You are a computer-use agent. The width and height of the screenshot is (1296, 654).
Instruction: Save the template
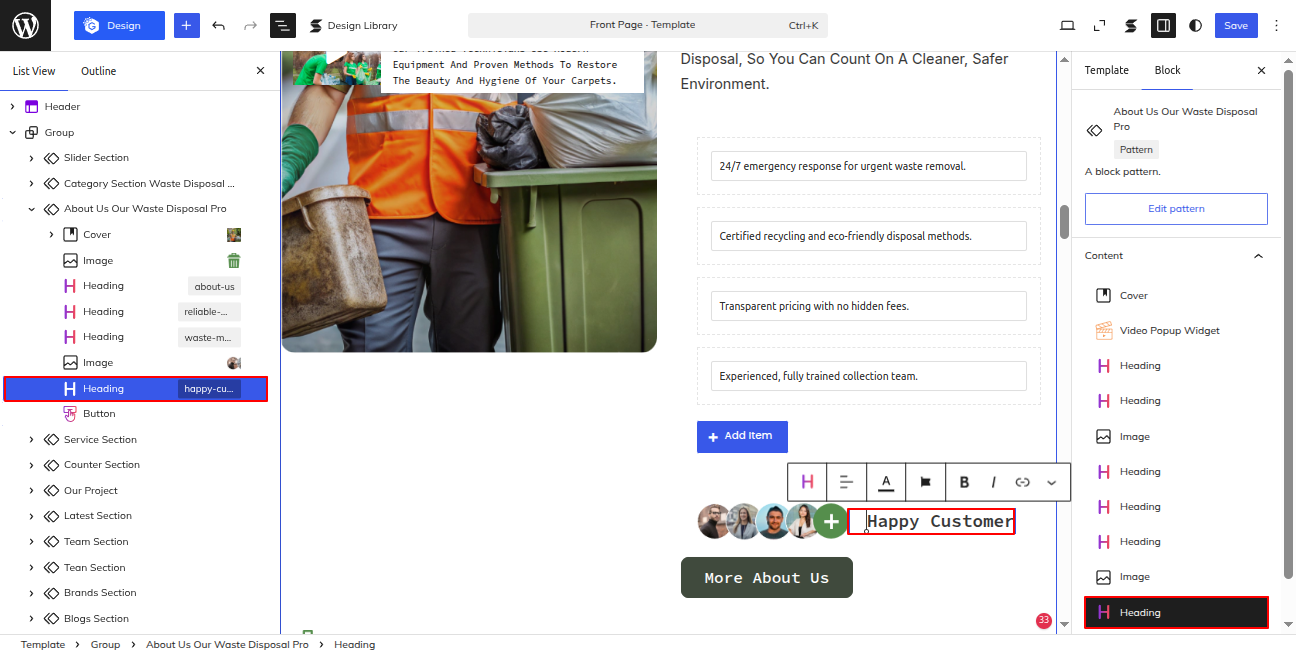coord(1236,25)
